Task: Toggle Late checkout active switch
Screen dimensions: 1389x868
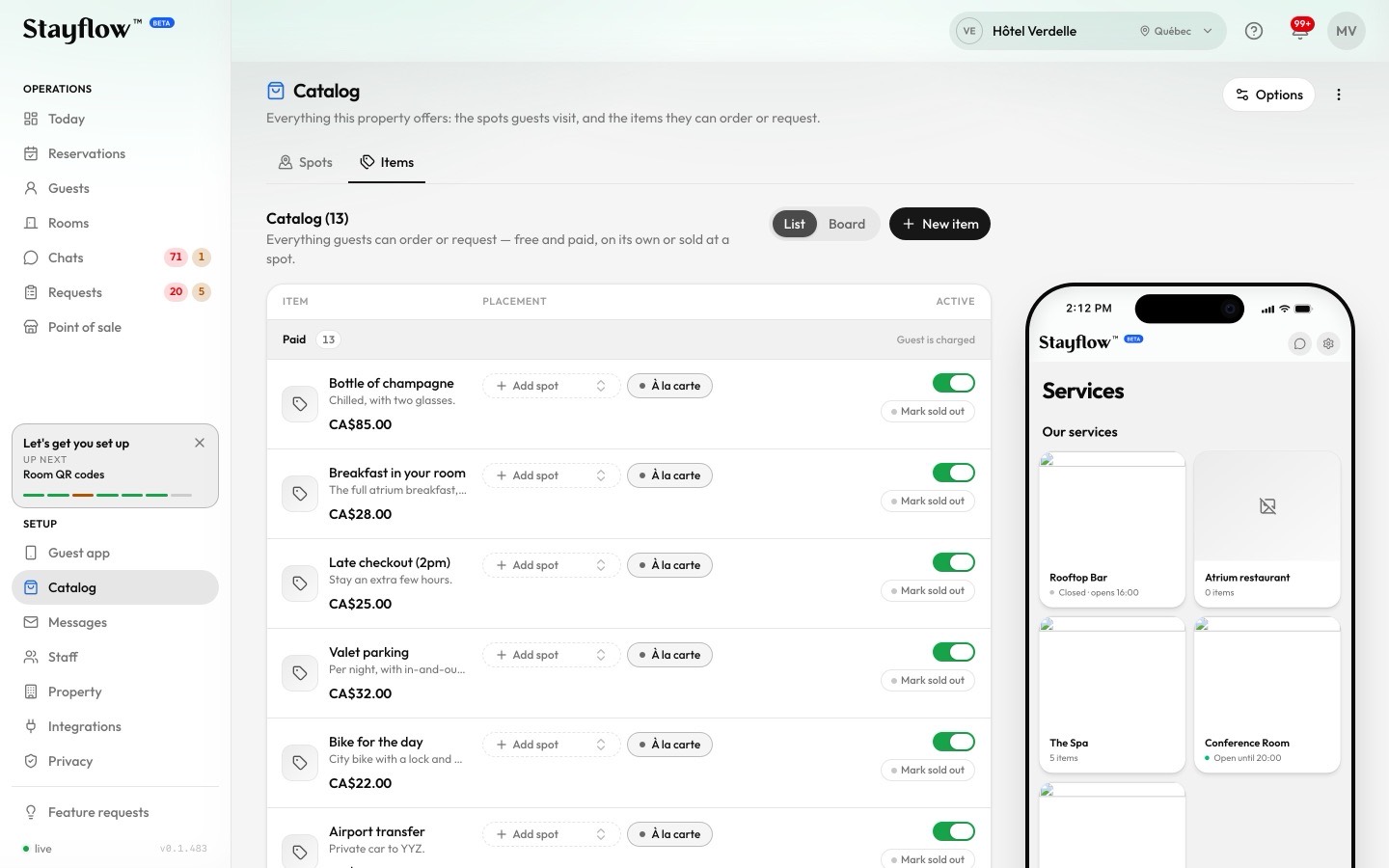Action: point(954,562)
